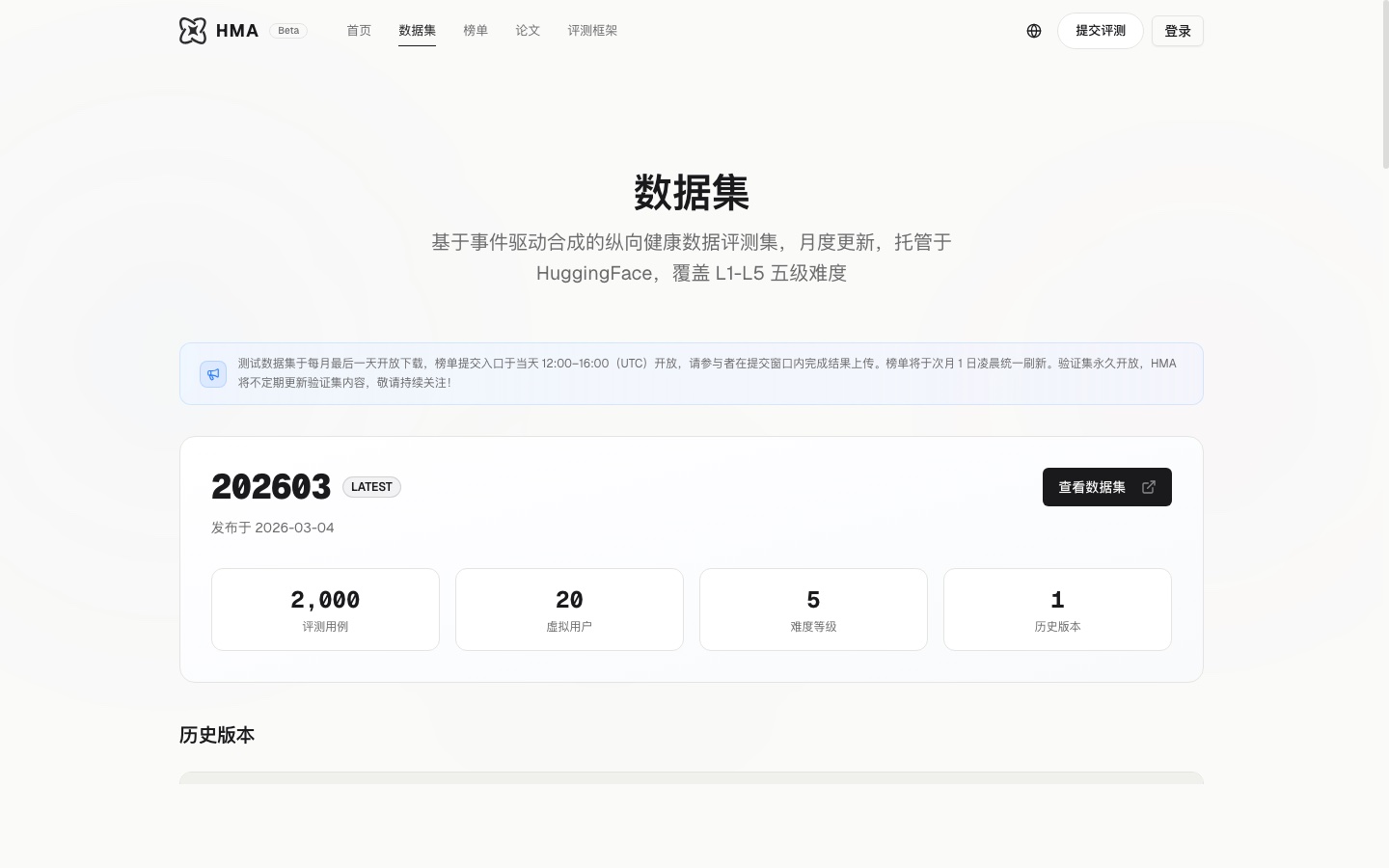Click the HMA logo icon
Viewport: 1389px width, 868px height.
193,31
